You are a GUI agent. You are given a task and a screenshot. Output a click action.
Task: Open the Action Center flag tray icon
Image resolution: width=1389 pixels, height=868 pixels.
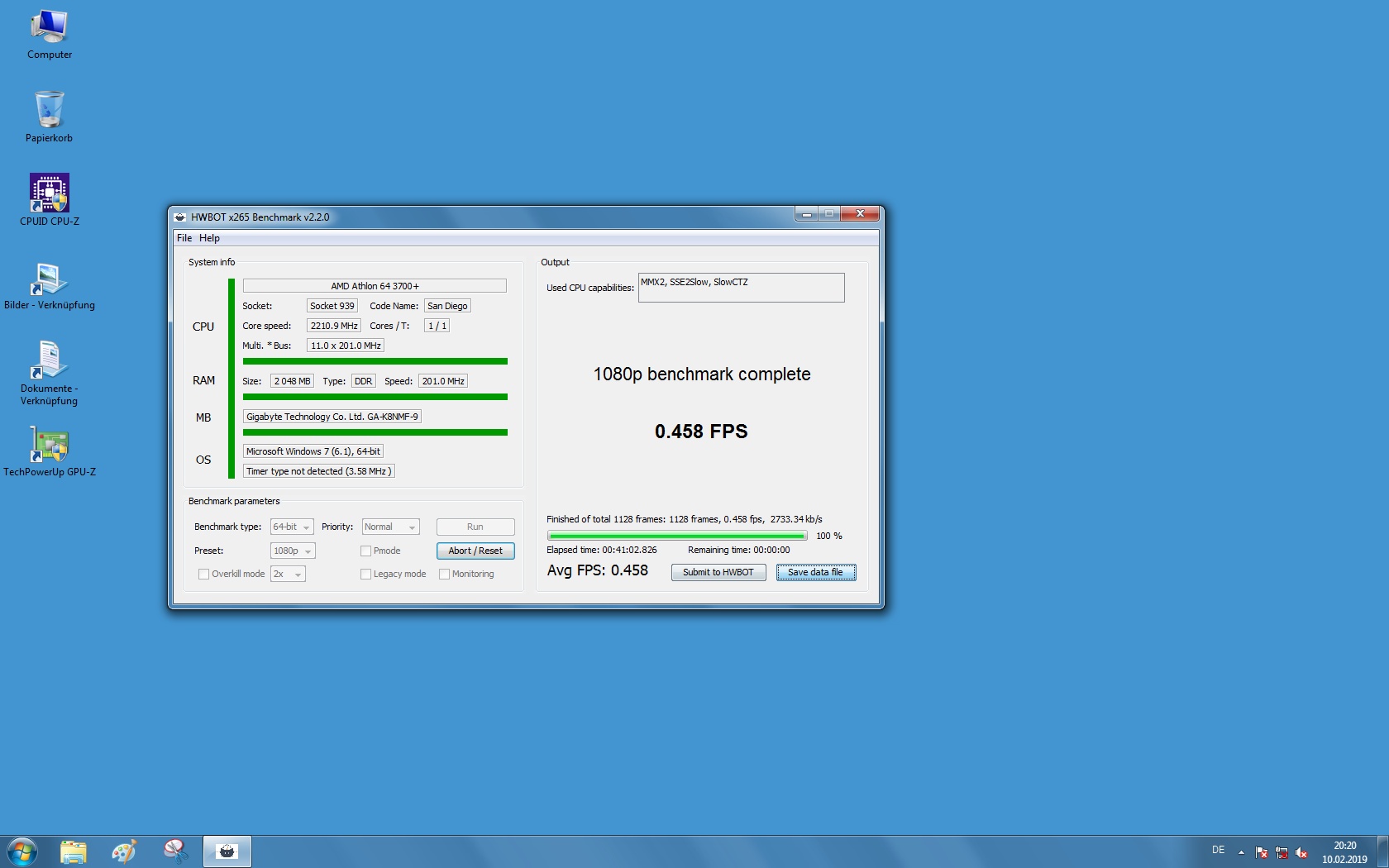pyautogui.click(x=1262, y=852)
